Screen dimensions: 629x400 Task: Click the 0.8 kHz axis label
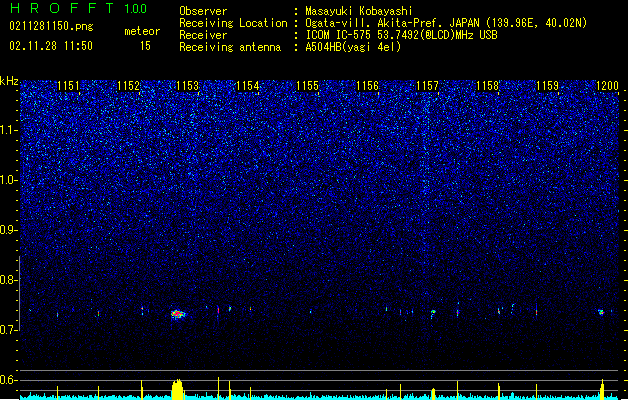click(x=9, y=280)
